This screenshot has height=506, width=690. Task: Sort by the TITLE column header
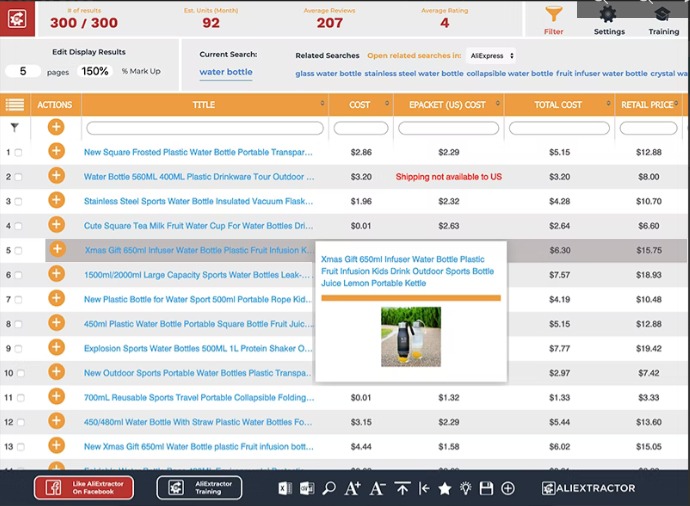(x=205, y=105)
